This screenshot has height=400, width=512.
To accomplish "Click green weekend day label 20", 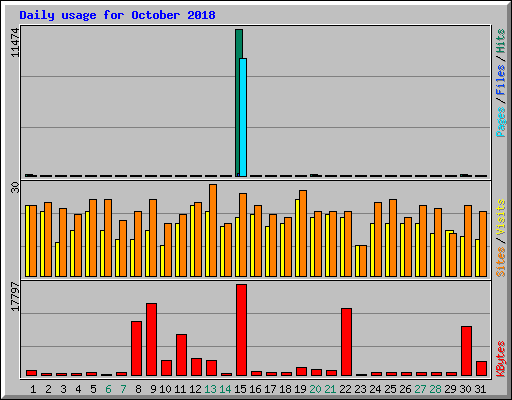I will [x=315, y=389].
